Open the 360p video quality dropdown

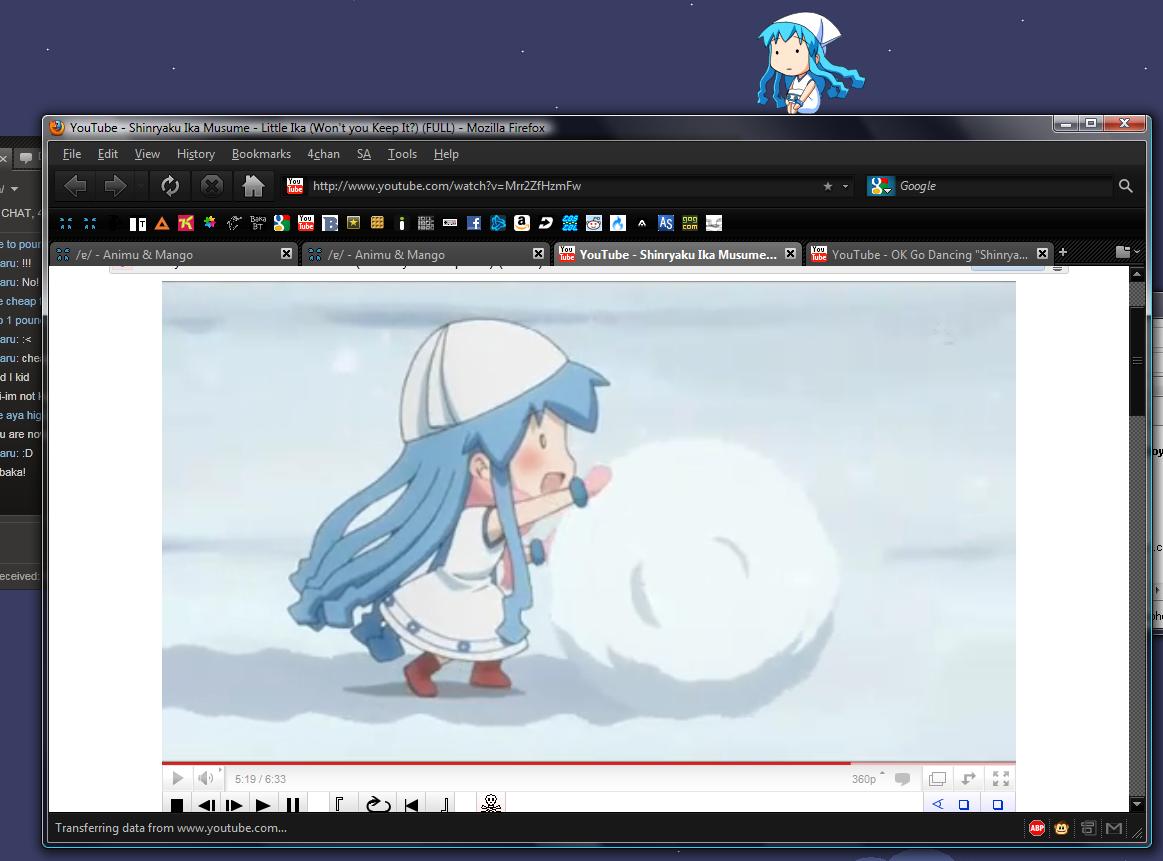click(x=868, y=779)
